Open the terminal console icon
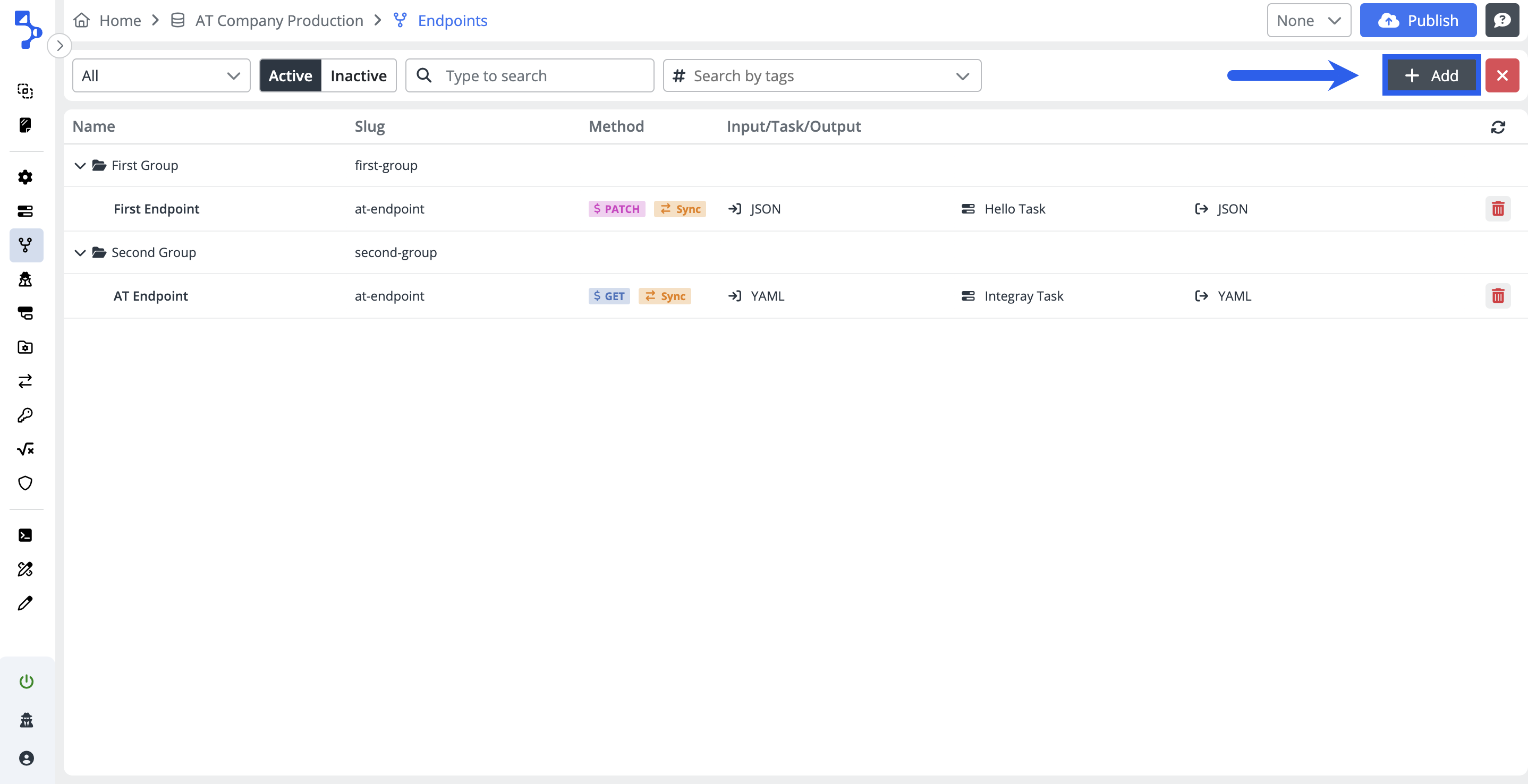Image resolution: width=1528 pixels, height=784 pixels. click(25, 535)
